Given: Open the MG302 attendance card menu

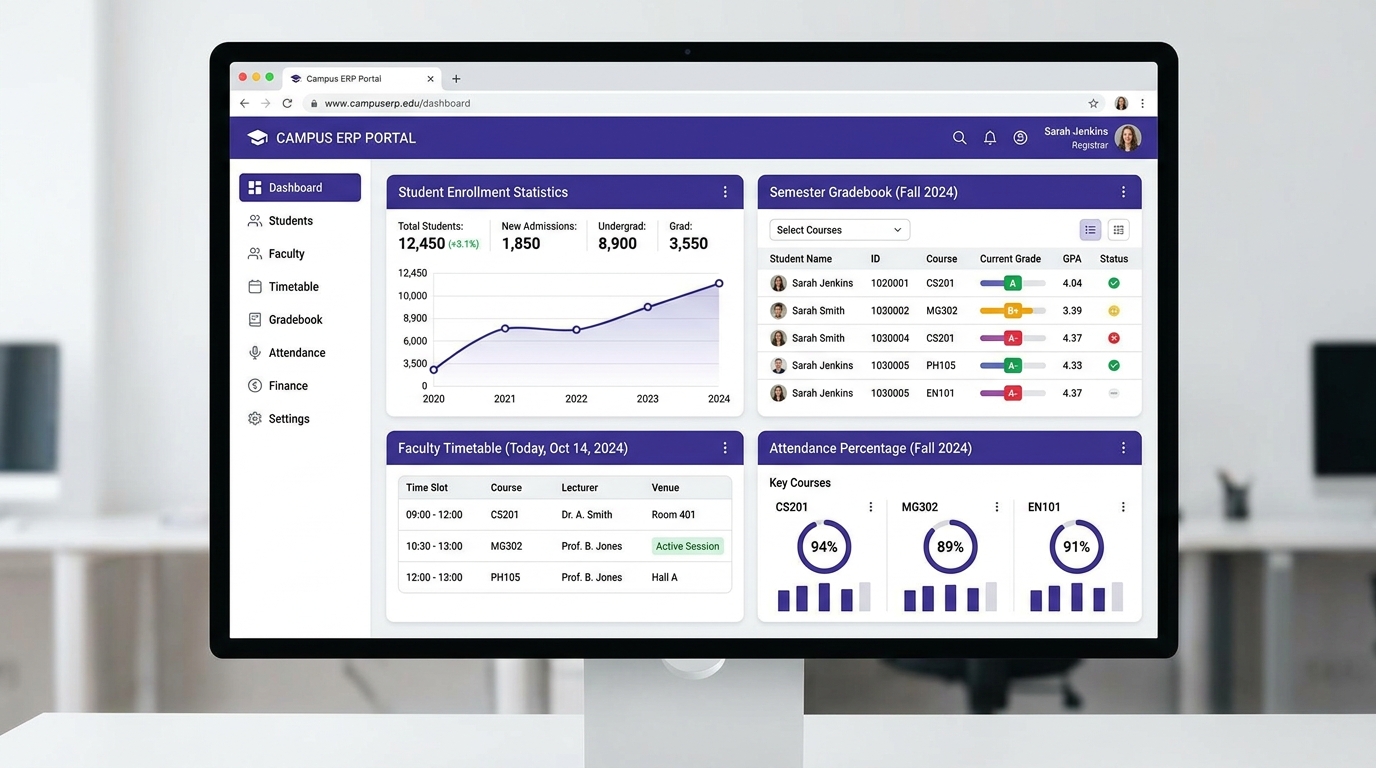Looking at the screenshot, I should pos(996,507).
